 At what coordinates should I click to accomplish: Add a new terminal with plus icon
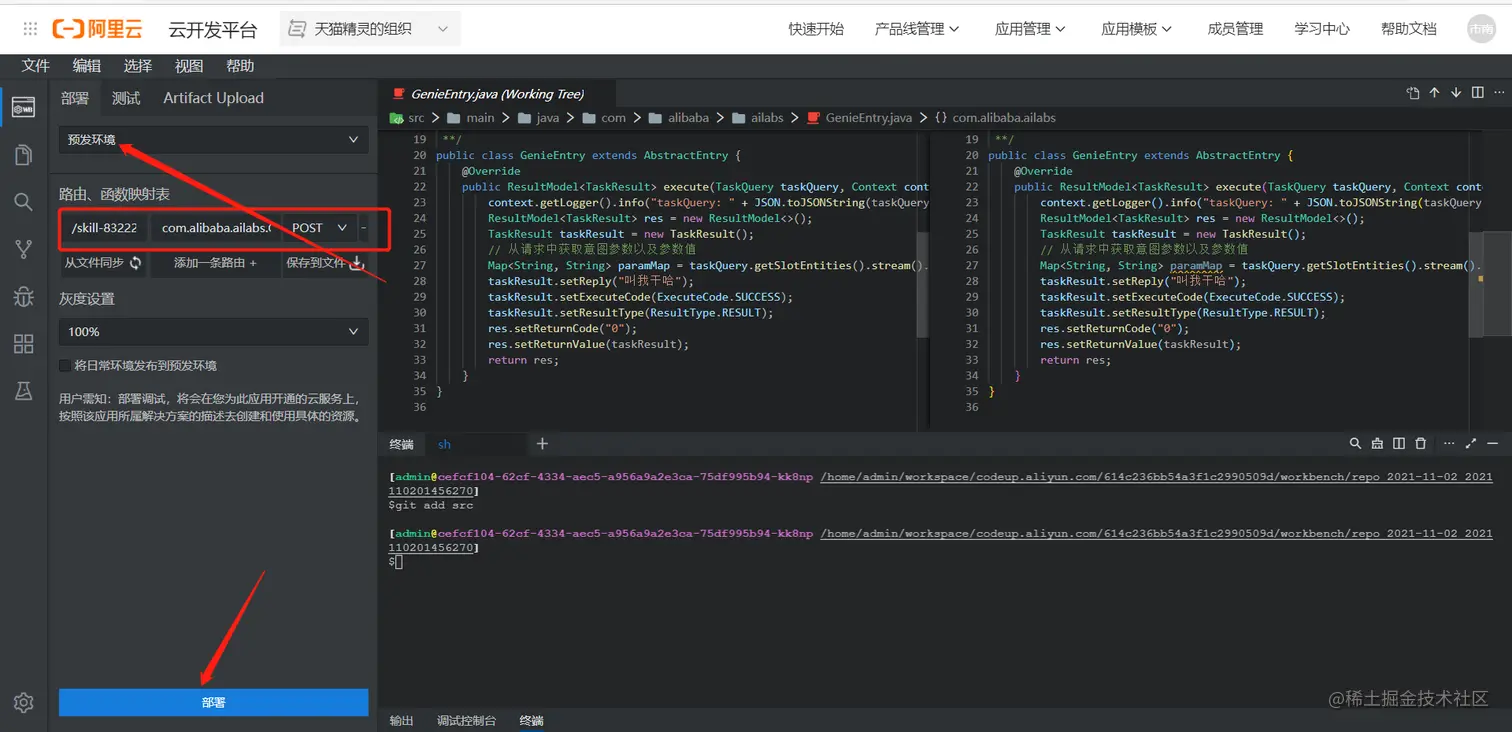542,443
